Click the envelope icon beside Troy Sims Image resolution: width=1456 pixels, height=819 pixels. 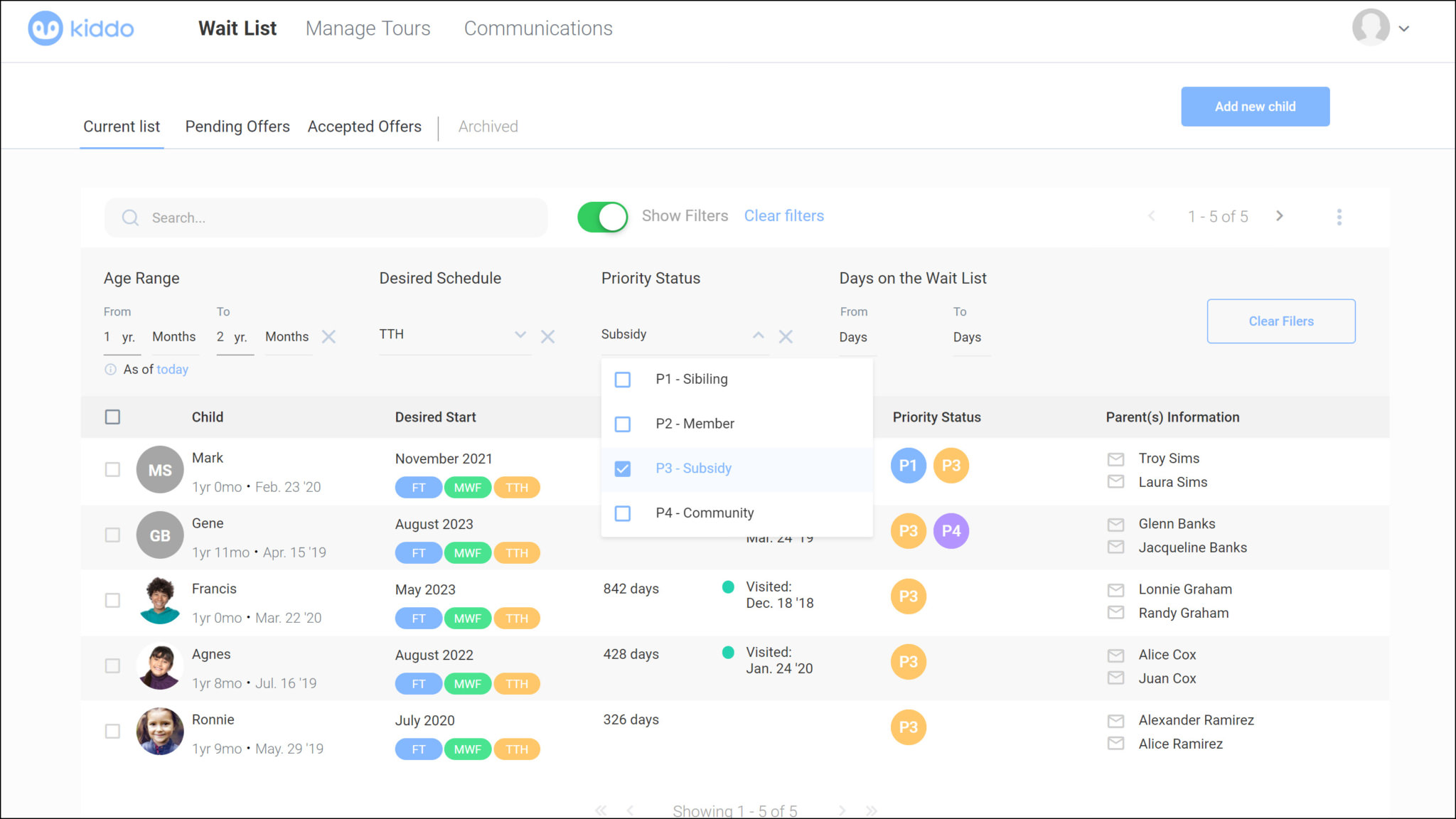point(1115,459)
